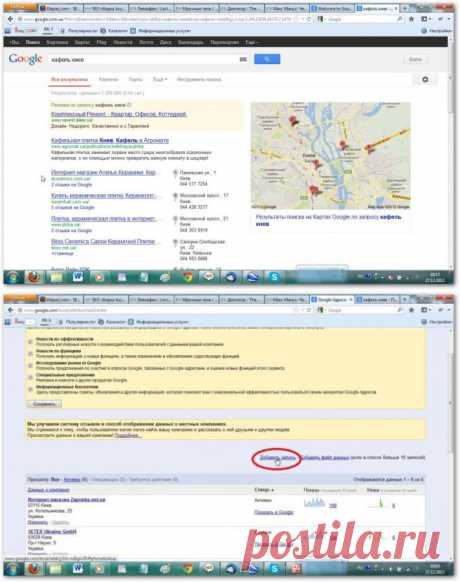Open 'Комплексный Ремонт' ad link
The image size is (460, 582).
pos(119,114)
